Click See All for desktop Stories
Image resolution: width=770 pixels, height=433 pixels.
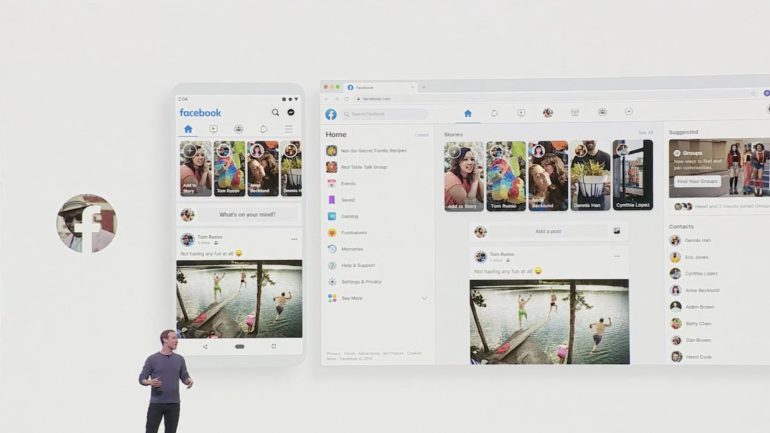[646, 133]
